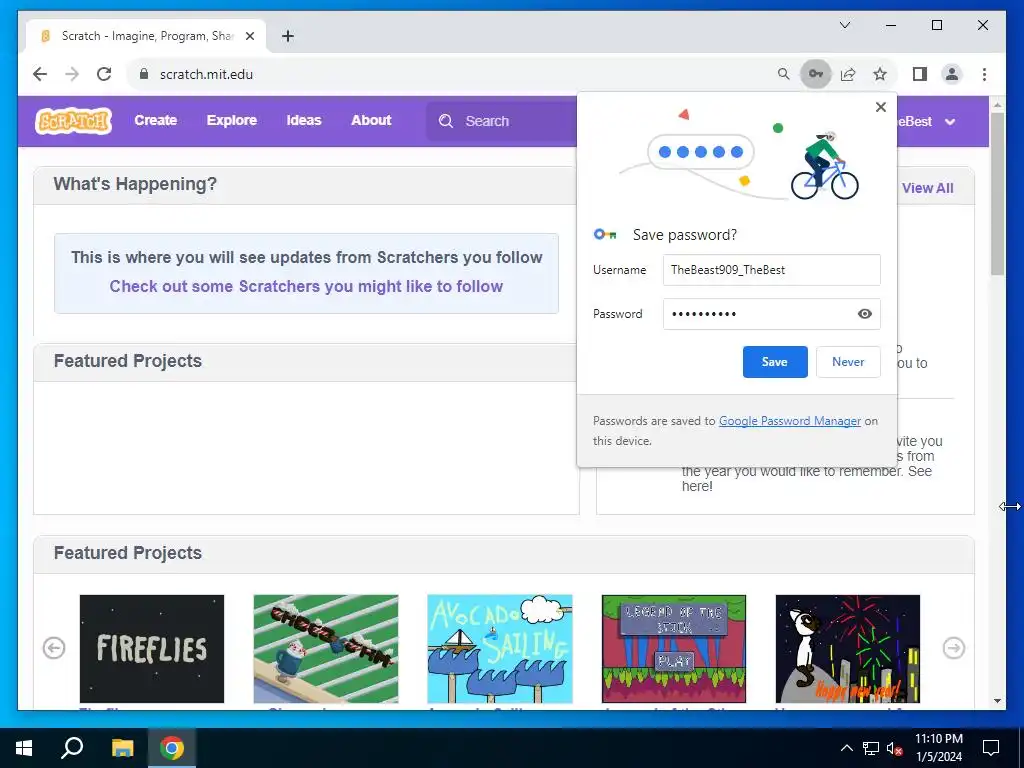Open the Chrome profile avatar icon
The image size is (1024, 768).
click(952, 74)
